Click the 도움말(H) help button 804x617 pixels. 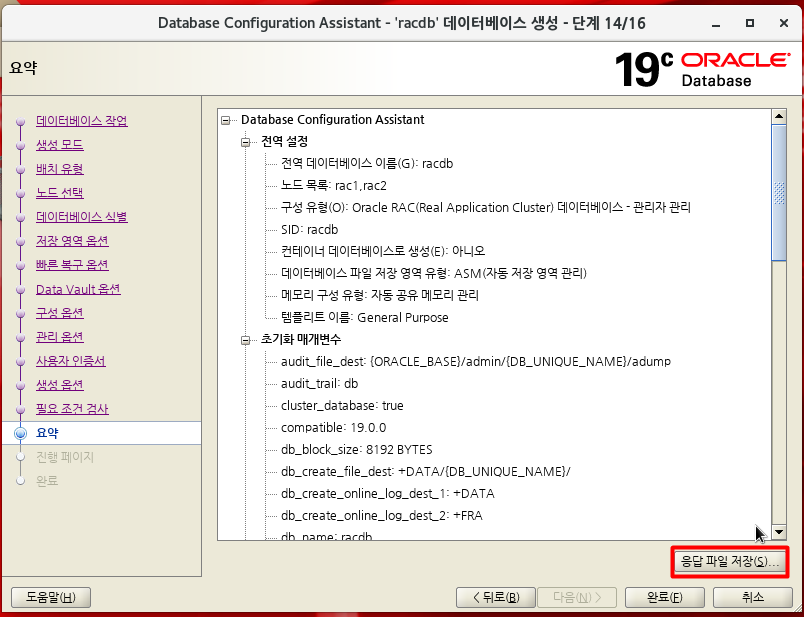[x=51, y=597]
